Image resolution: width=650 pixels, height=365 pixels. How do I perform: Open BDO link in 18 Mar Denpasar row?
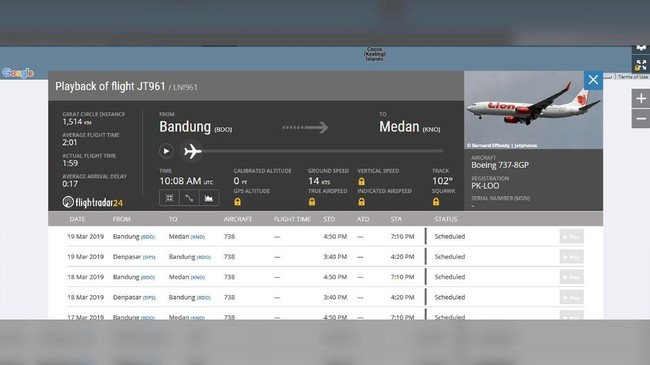(x=204, y=298)
